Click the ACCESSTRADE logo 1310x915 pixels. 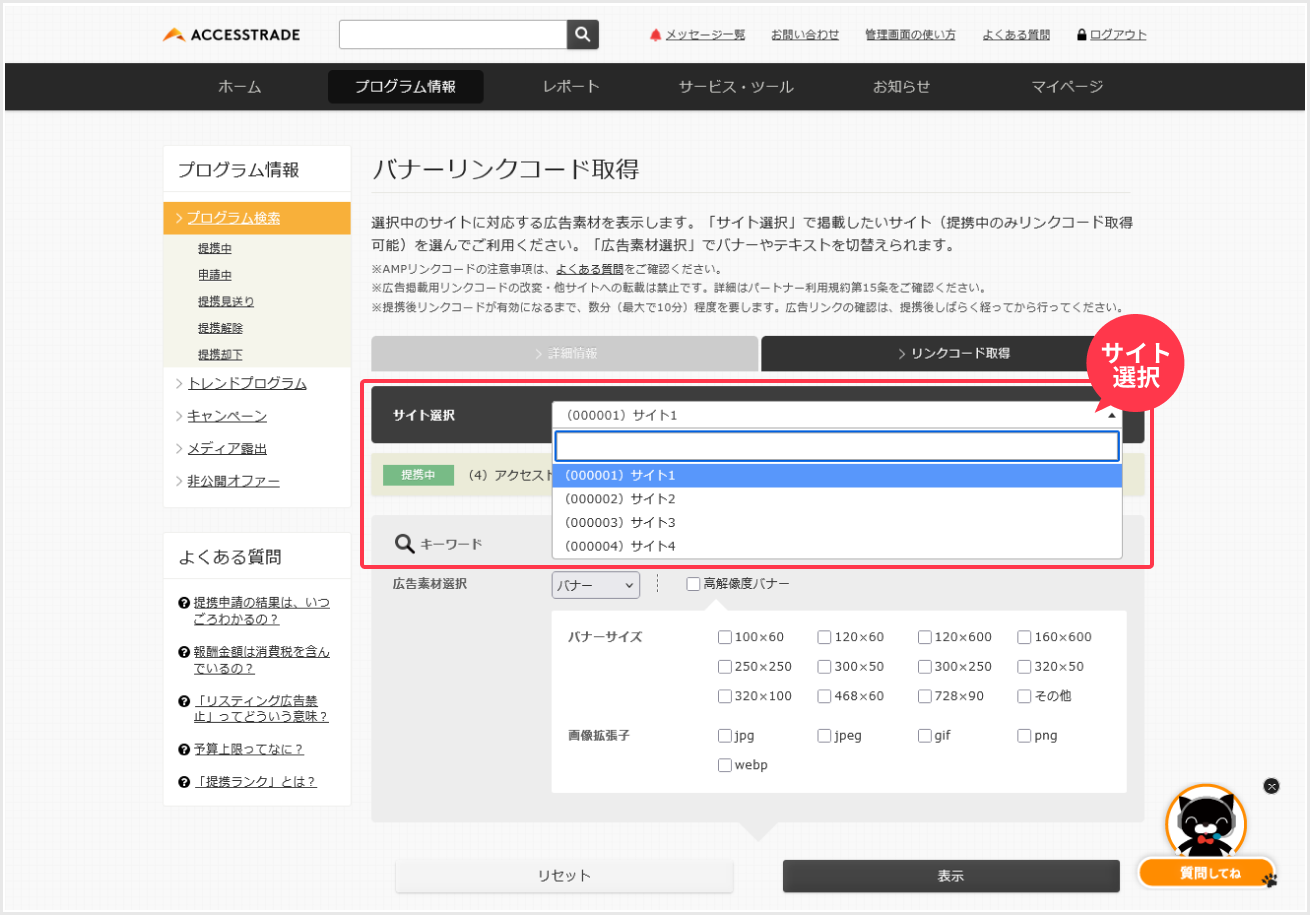click(x=231, y=35)
